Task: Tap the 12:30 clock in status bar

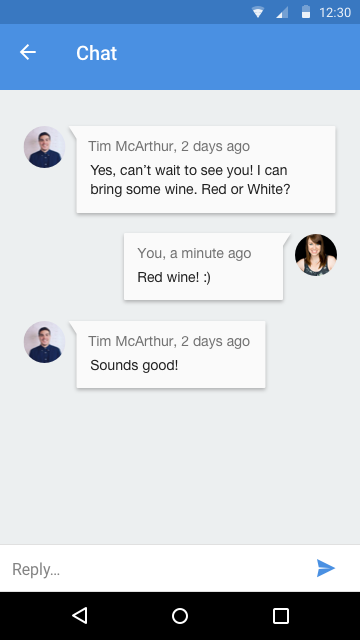Action: coord(335,13)
